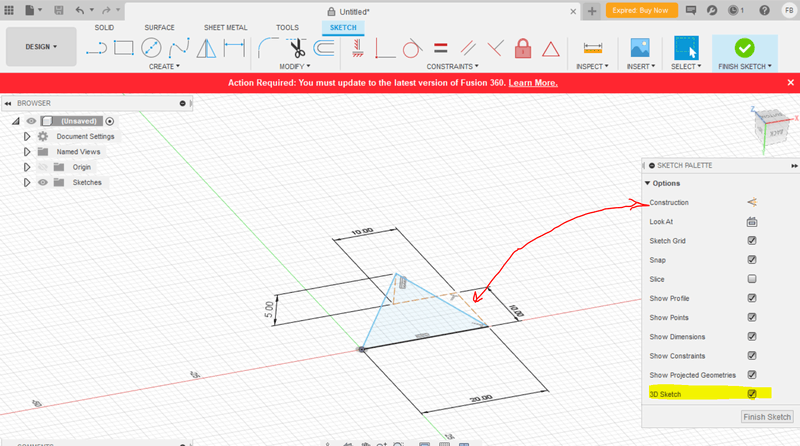800x446 pixels.
Task: Click the Undo arrow
Action: (x=80, y=10)
